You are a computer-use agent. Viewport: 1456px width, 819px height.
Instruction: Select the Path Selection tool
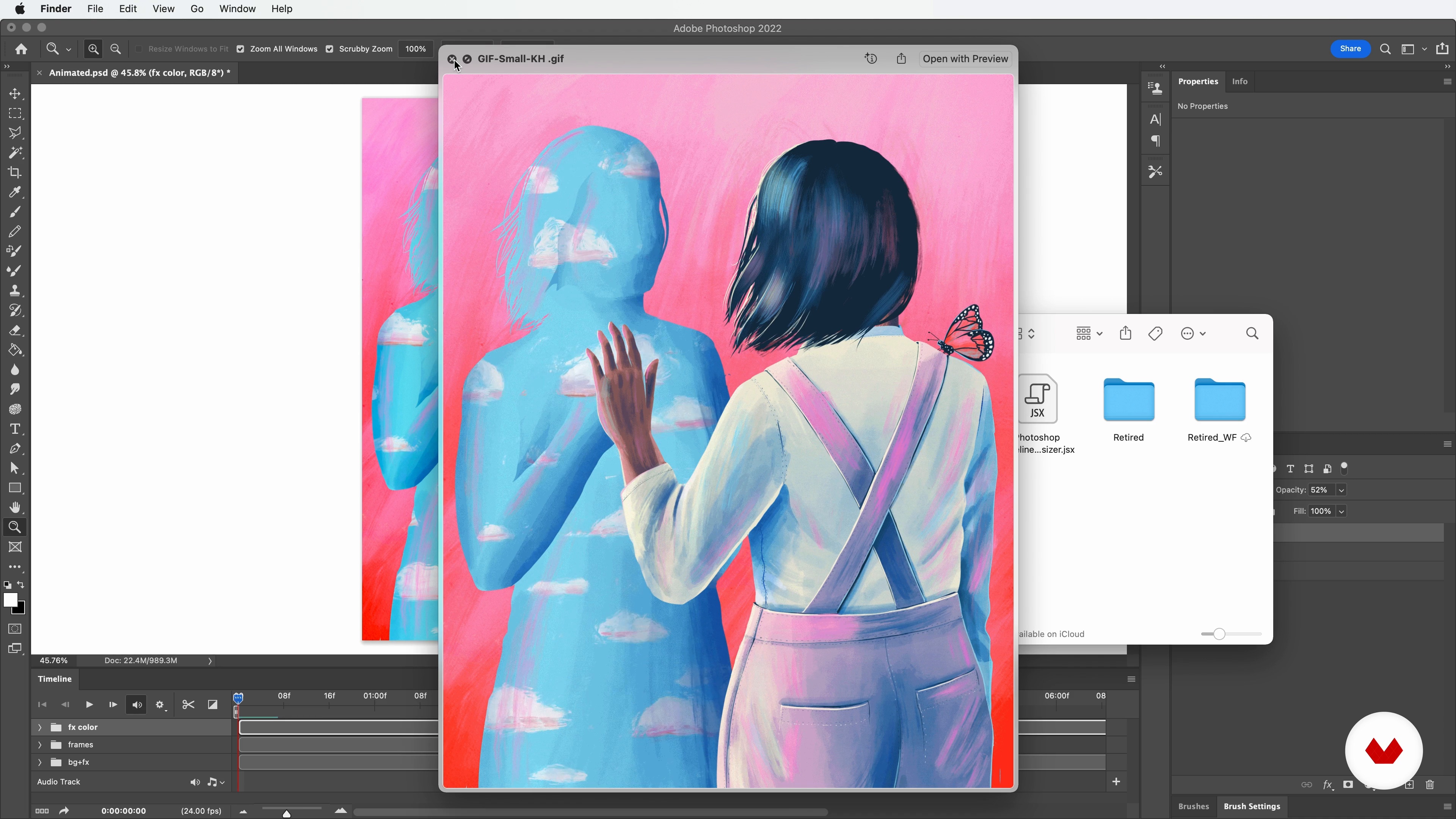15,468
